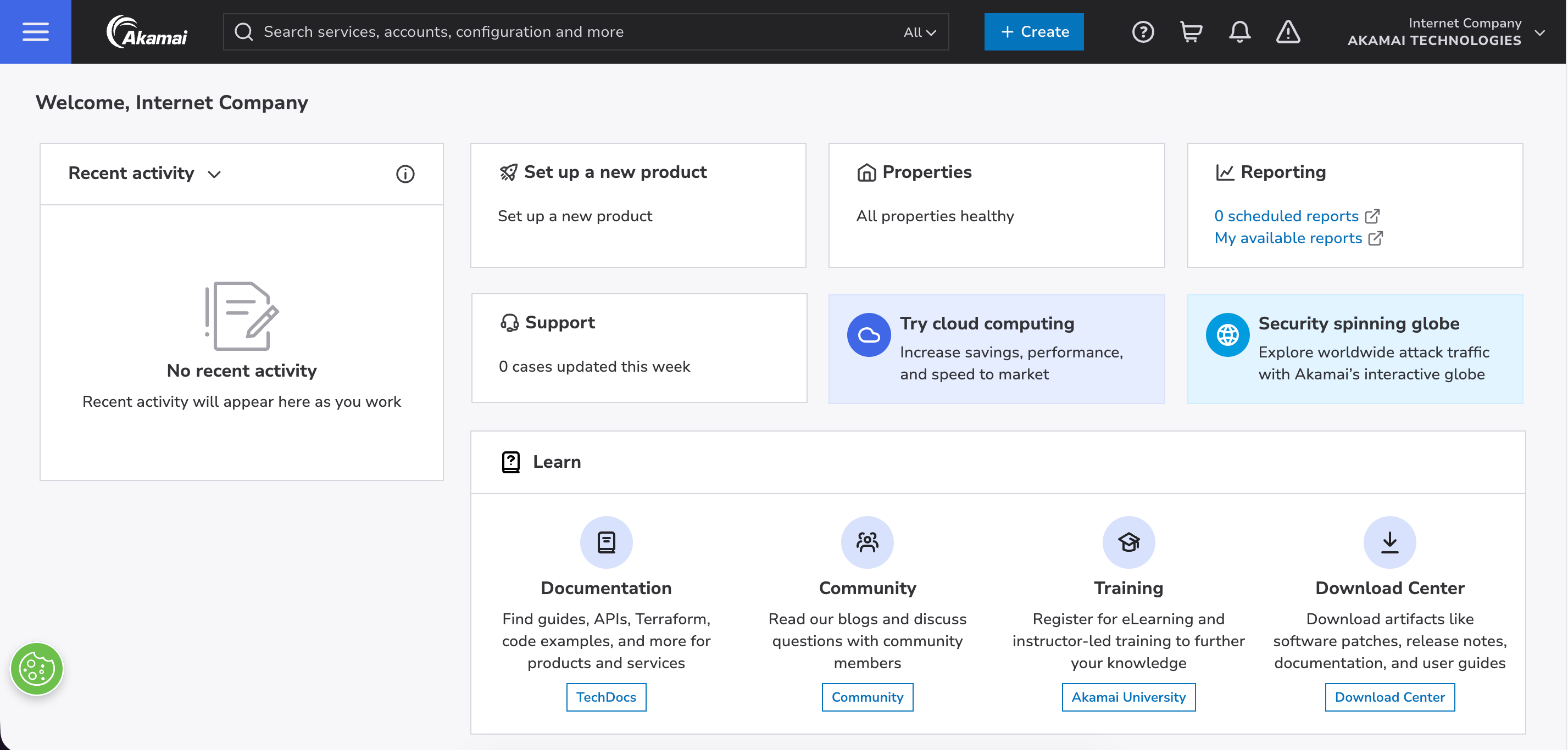1568x750 pixels.
Task: Click the security globe icon
Action: pyautogui.click(x=1227, y=334)
